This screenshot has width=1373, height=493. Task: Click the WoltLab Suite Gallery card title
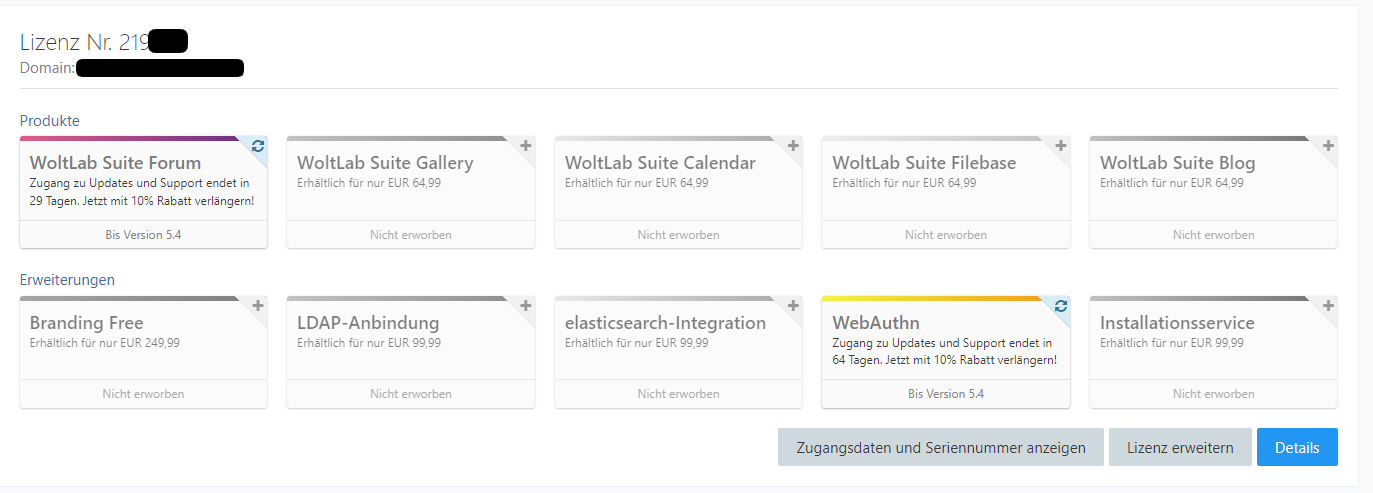pos(385,163)
